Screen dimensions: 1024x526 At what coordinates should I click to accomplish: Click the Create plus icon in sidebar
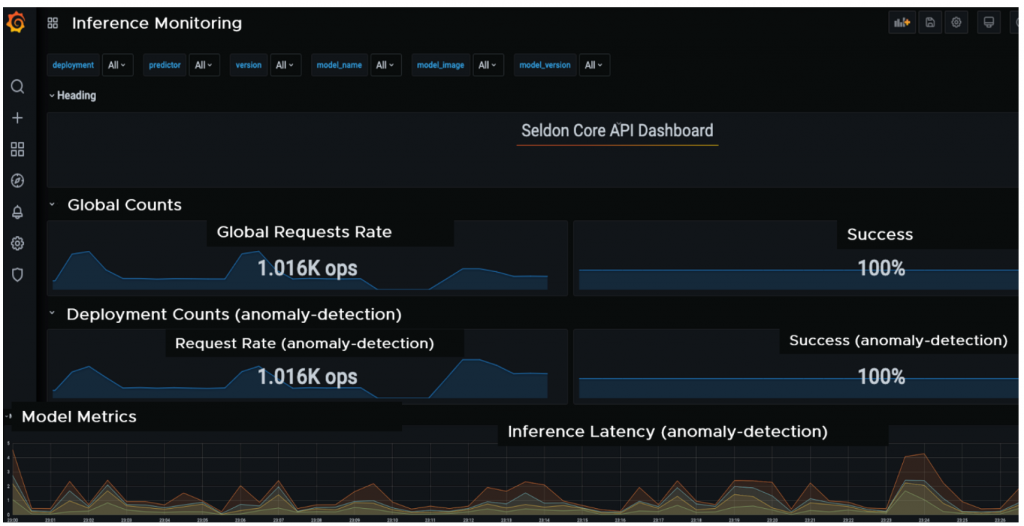click(18, 118)
